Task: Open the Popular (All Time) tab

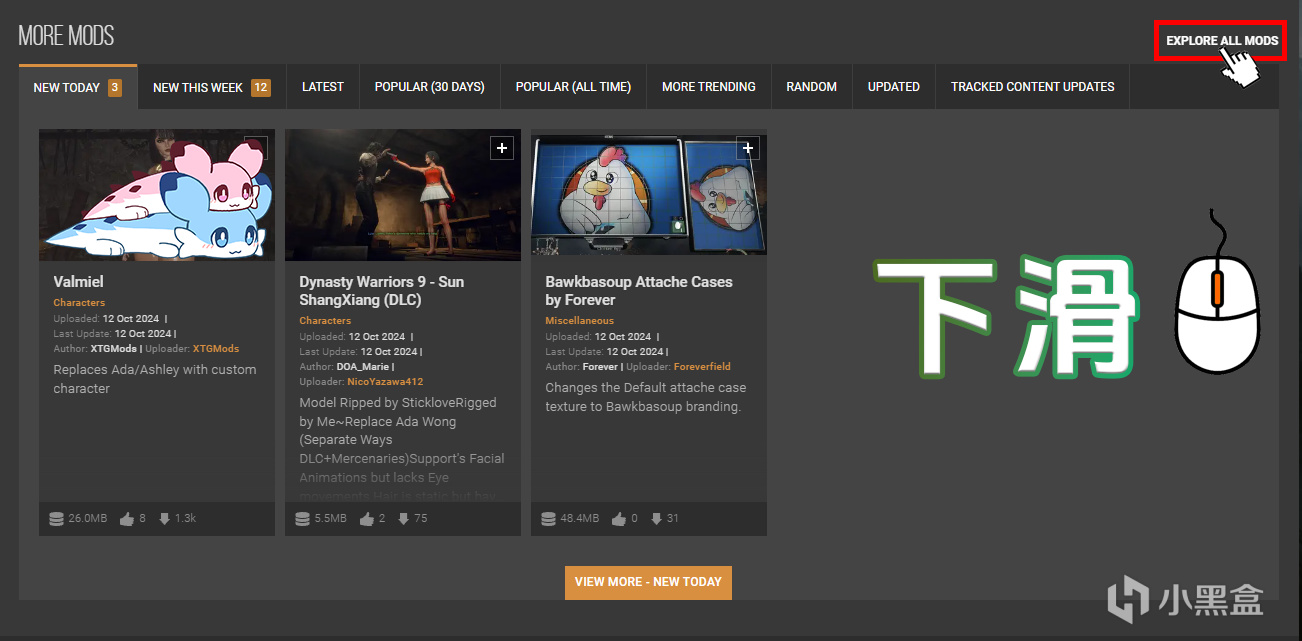Action: coord(573,87)
